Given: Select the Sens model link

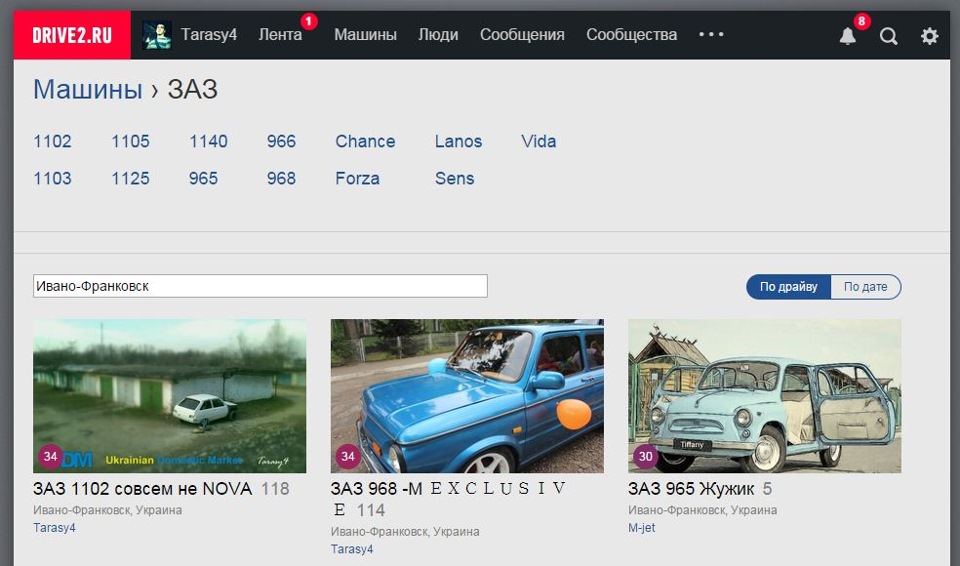Looking at the screenshot, I should click(455, 178).
